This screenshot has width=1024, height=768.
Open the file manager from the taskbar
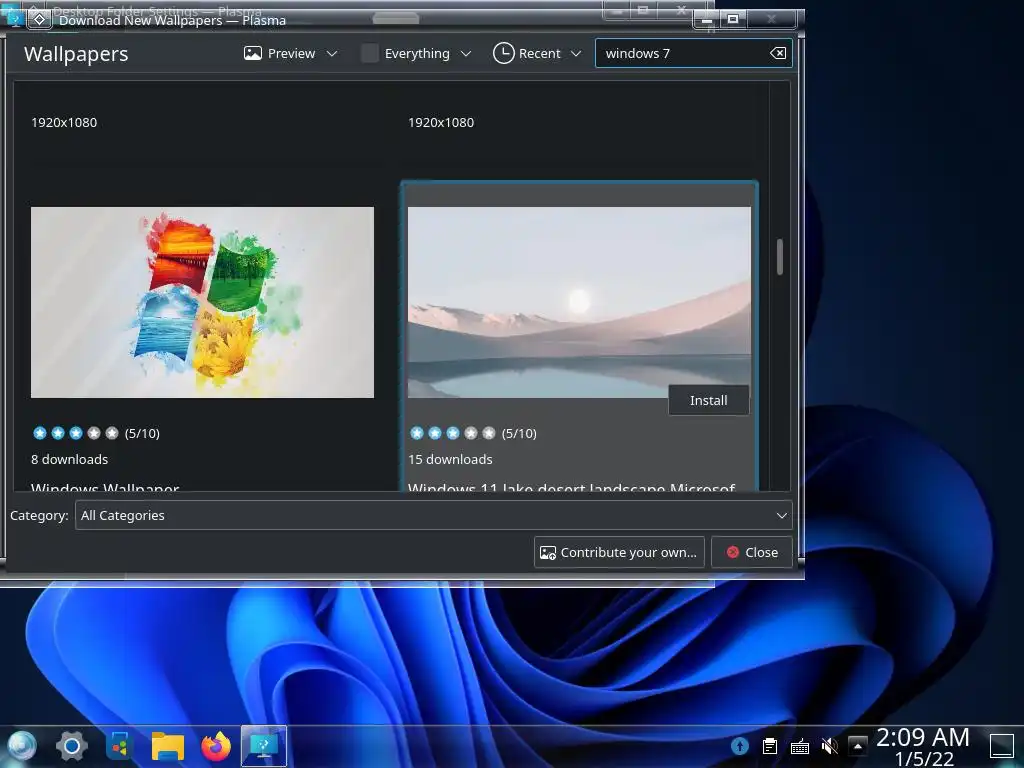(x=168, y=746)
